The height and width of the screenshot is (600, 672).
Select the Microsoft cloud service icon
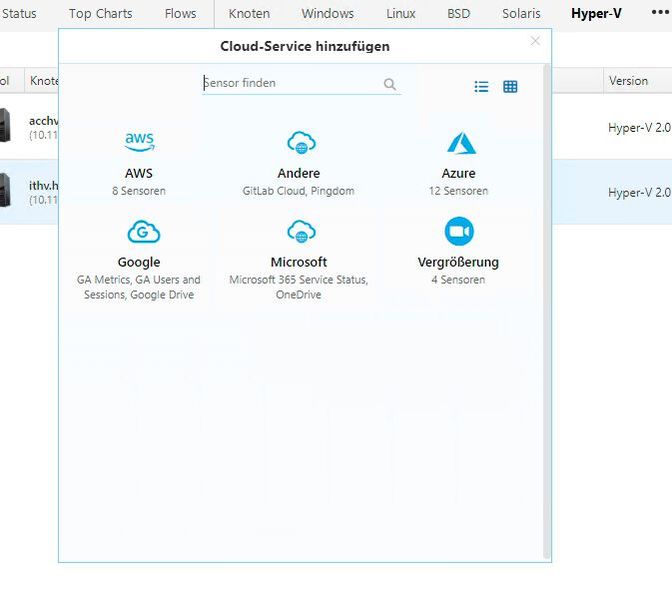[x=301, y=231]
